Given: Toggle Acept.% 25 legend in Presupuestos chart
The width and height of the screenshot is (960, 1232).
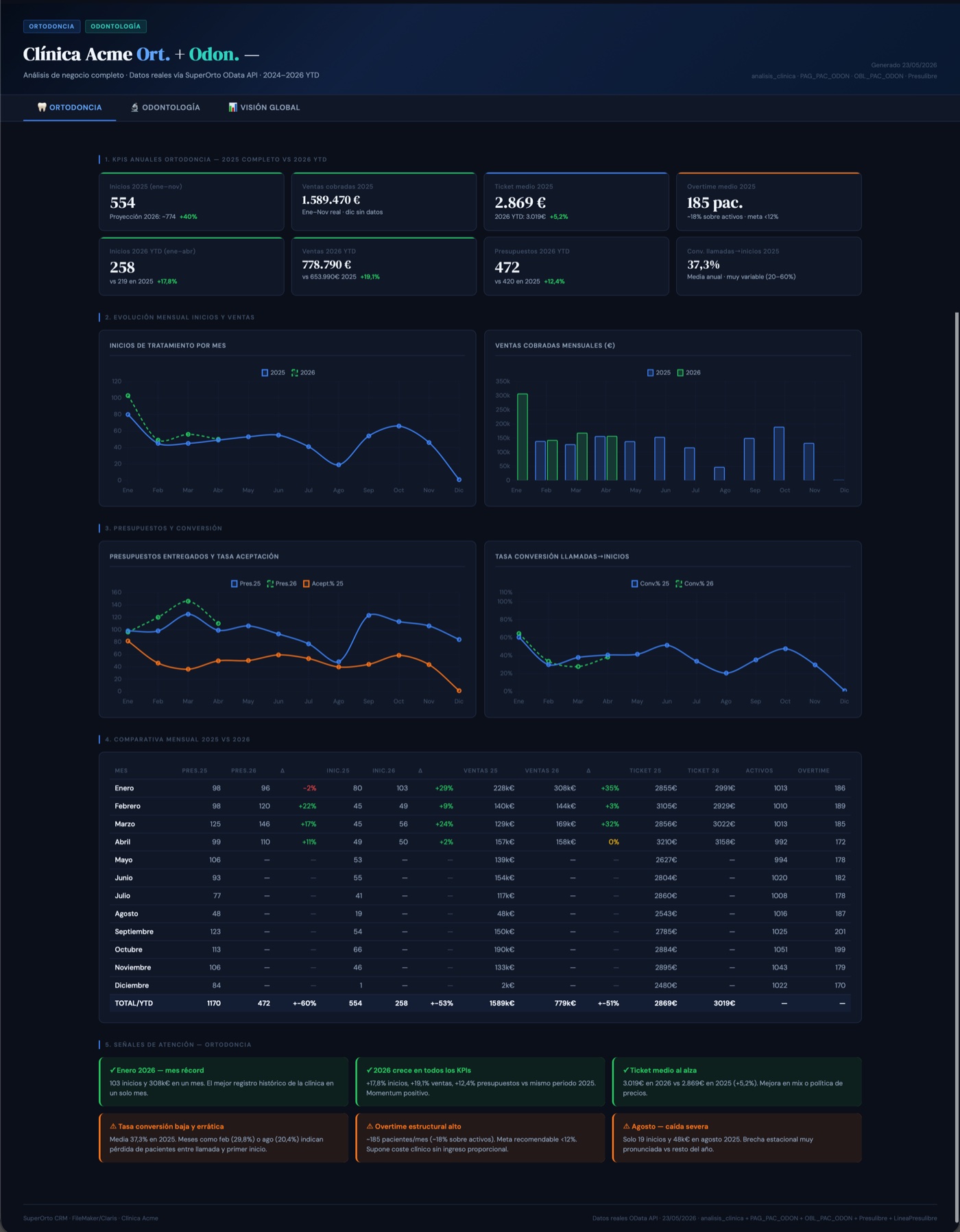Looking at the screenshot, I should pyautogui.click(x=323, y=584).
